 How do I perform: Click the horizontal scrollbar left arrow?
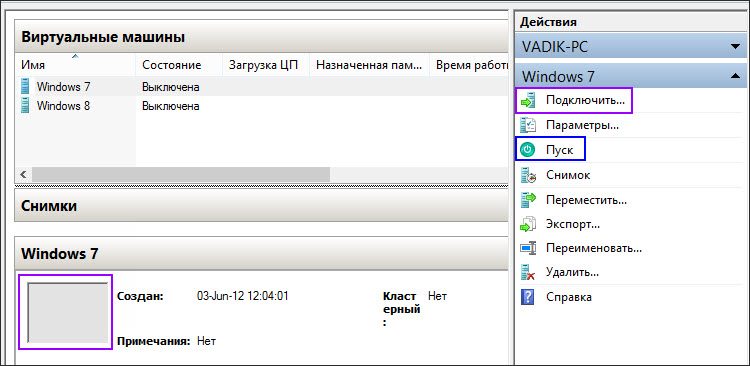(x=23, y=174)
